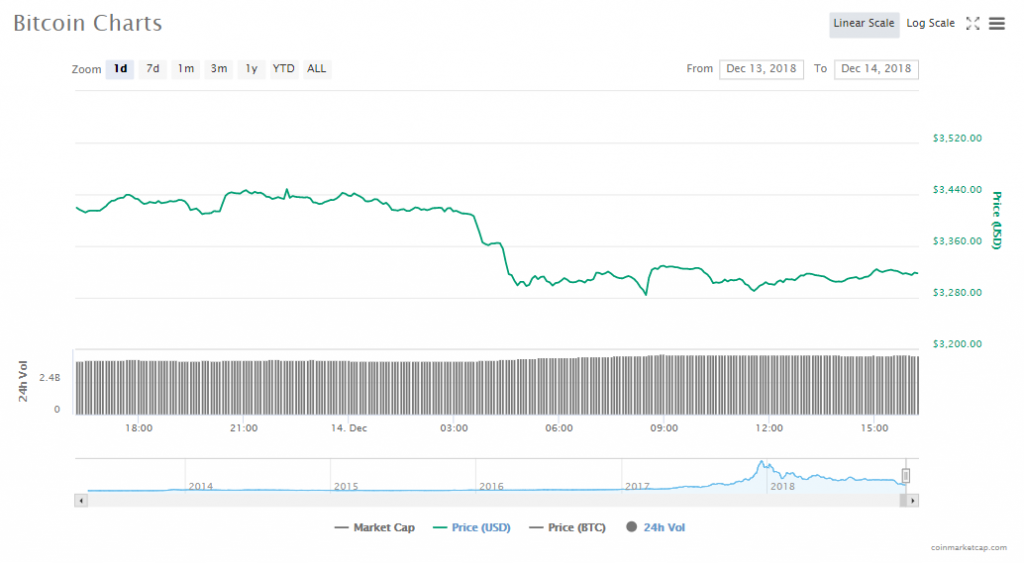The width and height of the screenshot is (1024, 563).
Task: Toggle Market Cap series in legend
Action: (x=377, y=527)
